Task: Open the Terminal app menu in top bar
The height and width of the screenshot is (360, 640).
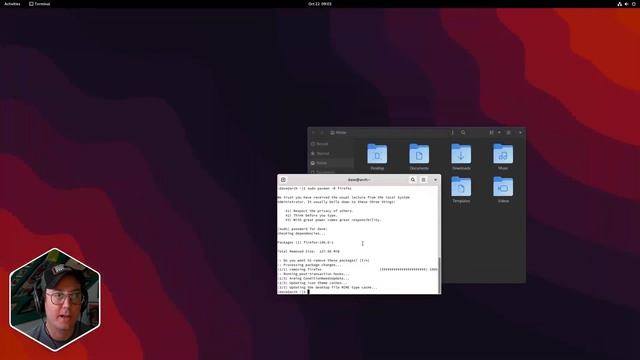Action: point(40,4)
